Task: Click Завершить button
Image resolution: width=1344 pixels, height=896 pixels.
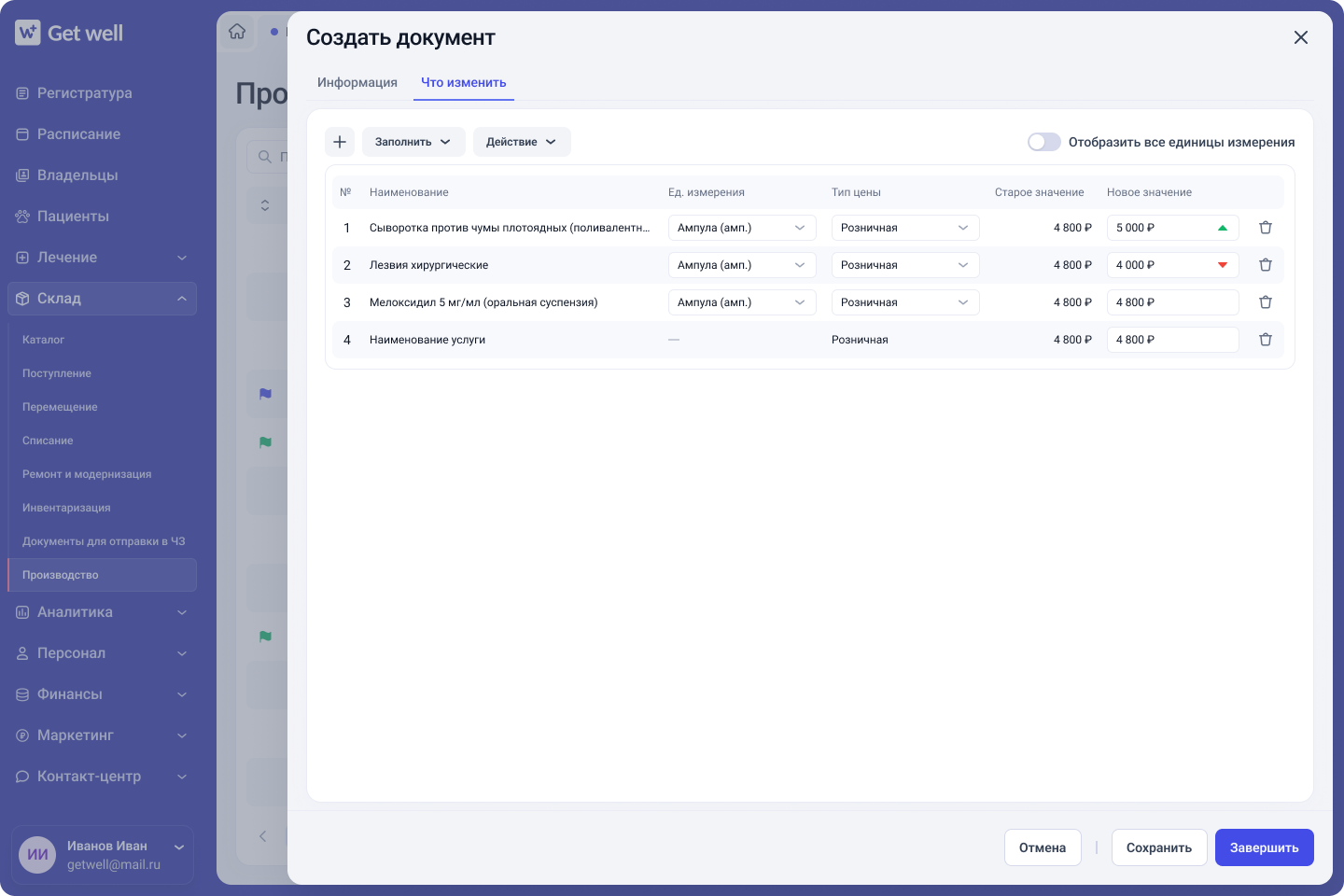Action: pyautogui.click(x=1265, y=847)
